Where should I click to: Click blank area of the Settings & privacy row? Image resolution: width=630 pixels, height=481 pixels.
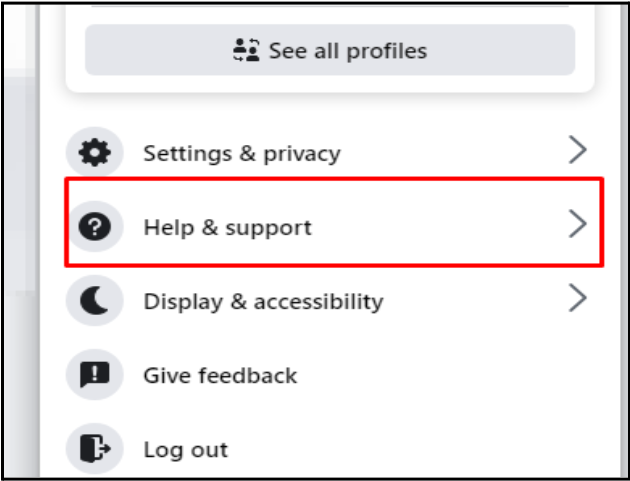click(450, 154)
